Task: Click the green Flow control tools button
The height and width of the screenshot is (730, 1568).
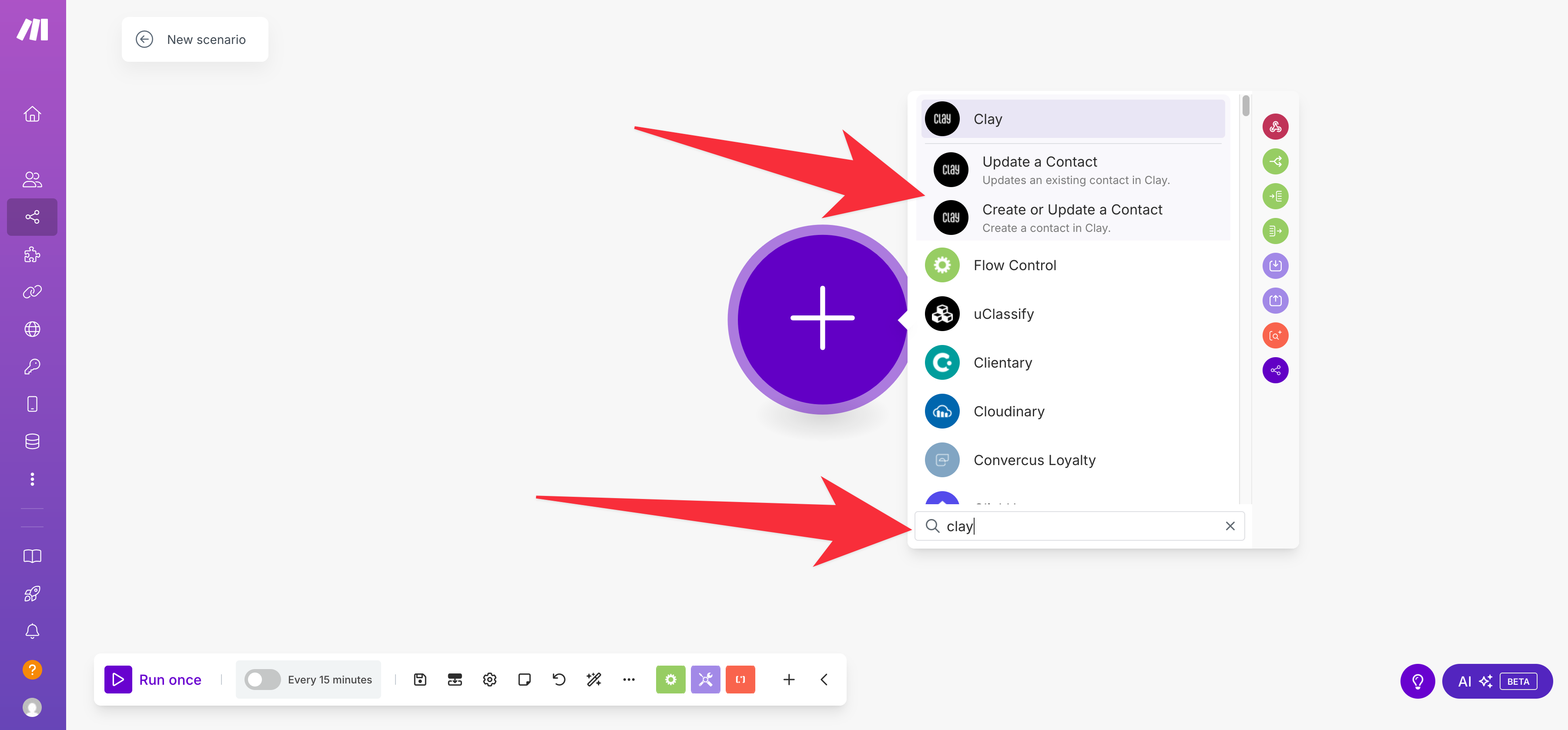Action: 670,680
